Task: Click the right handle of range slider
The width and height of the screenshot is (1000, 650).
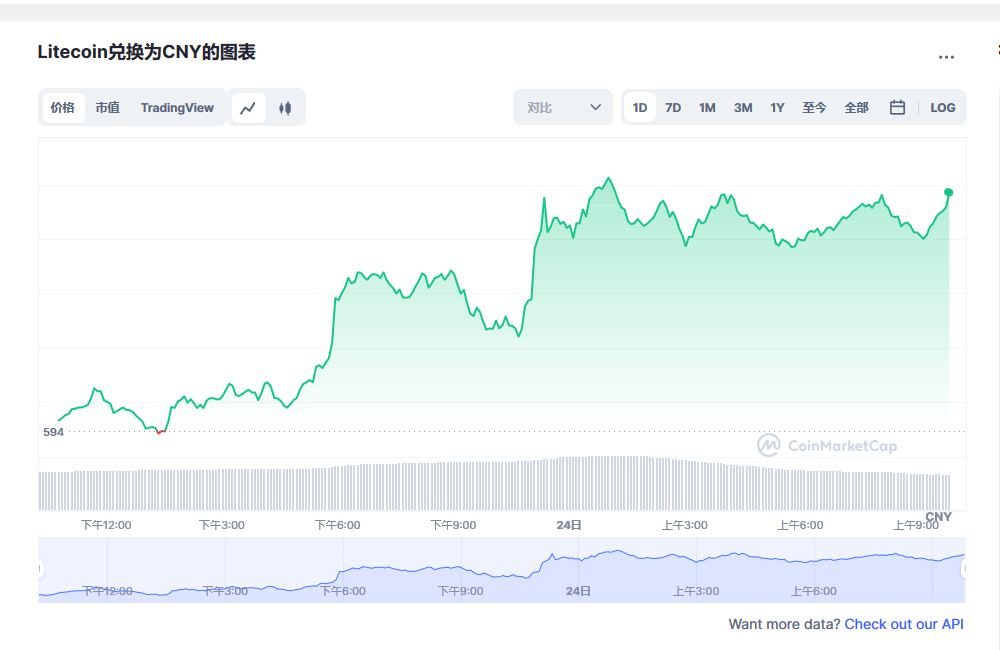Action: click(965, 569)
